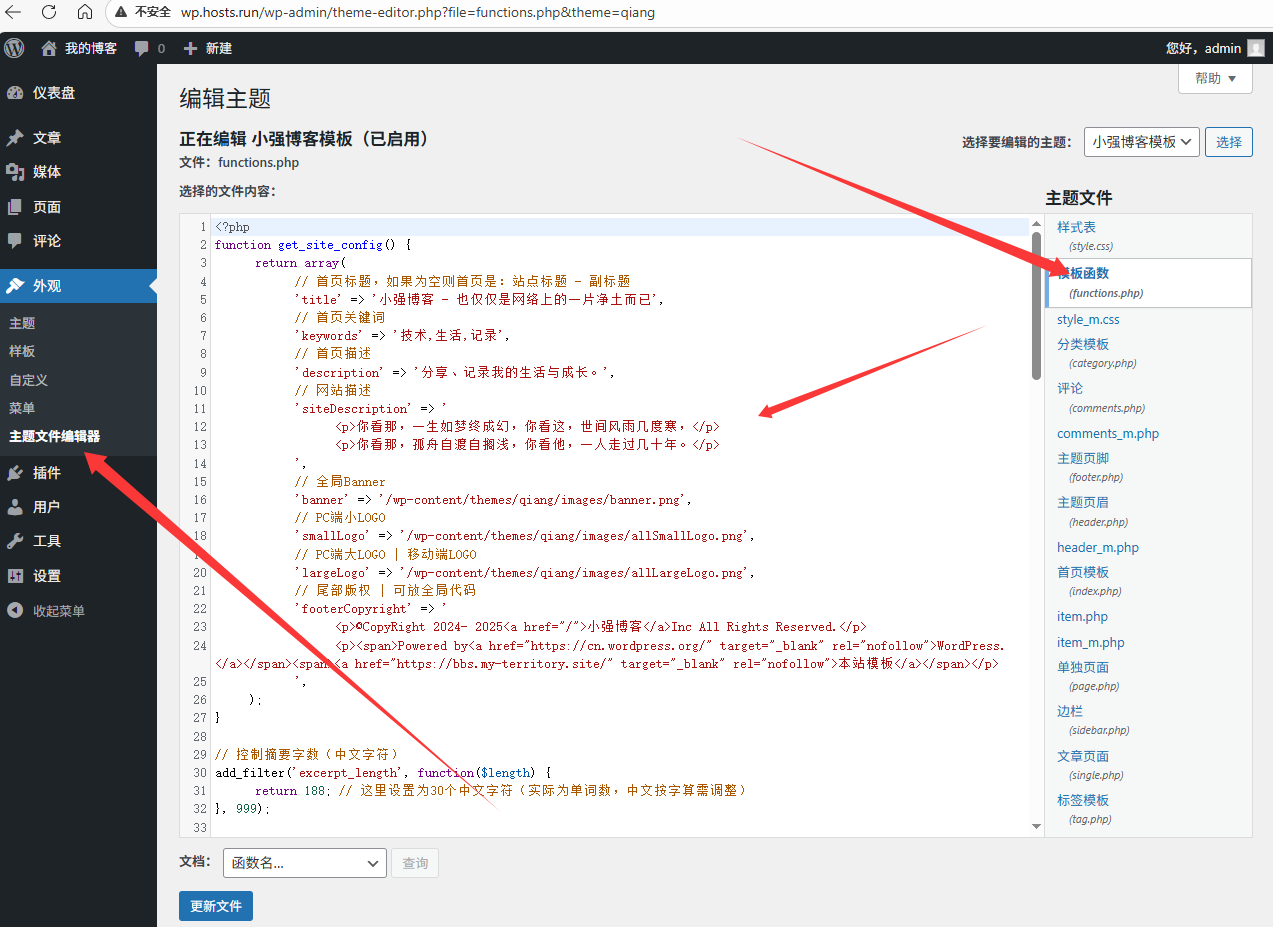Click the plus icon for 新建
This screenshot has width=1273, height=927.
click(x=190, y=48)
